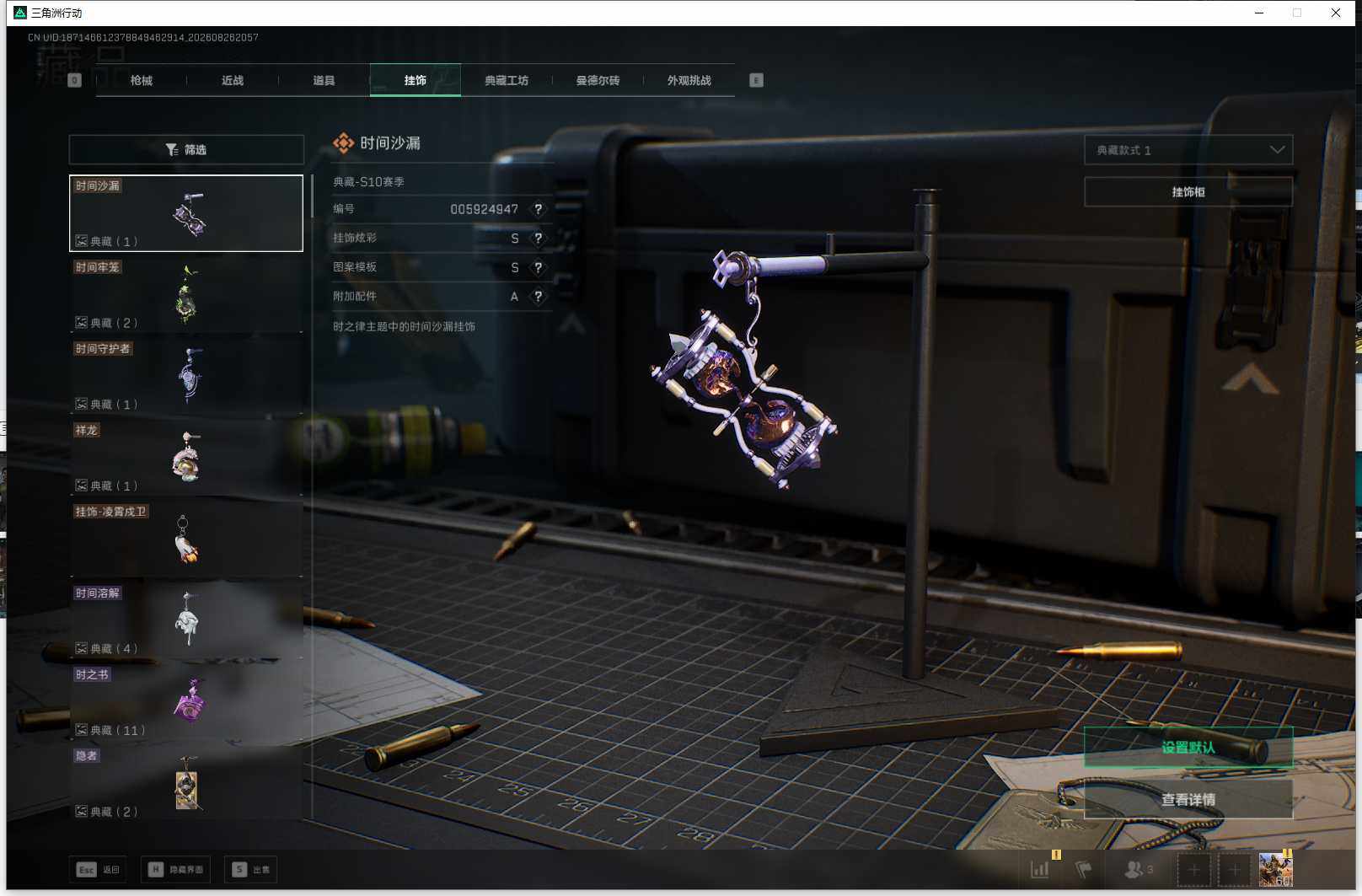Click the Esc 返回 back button

click(98, 869)
